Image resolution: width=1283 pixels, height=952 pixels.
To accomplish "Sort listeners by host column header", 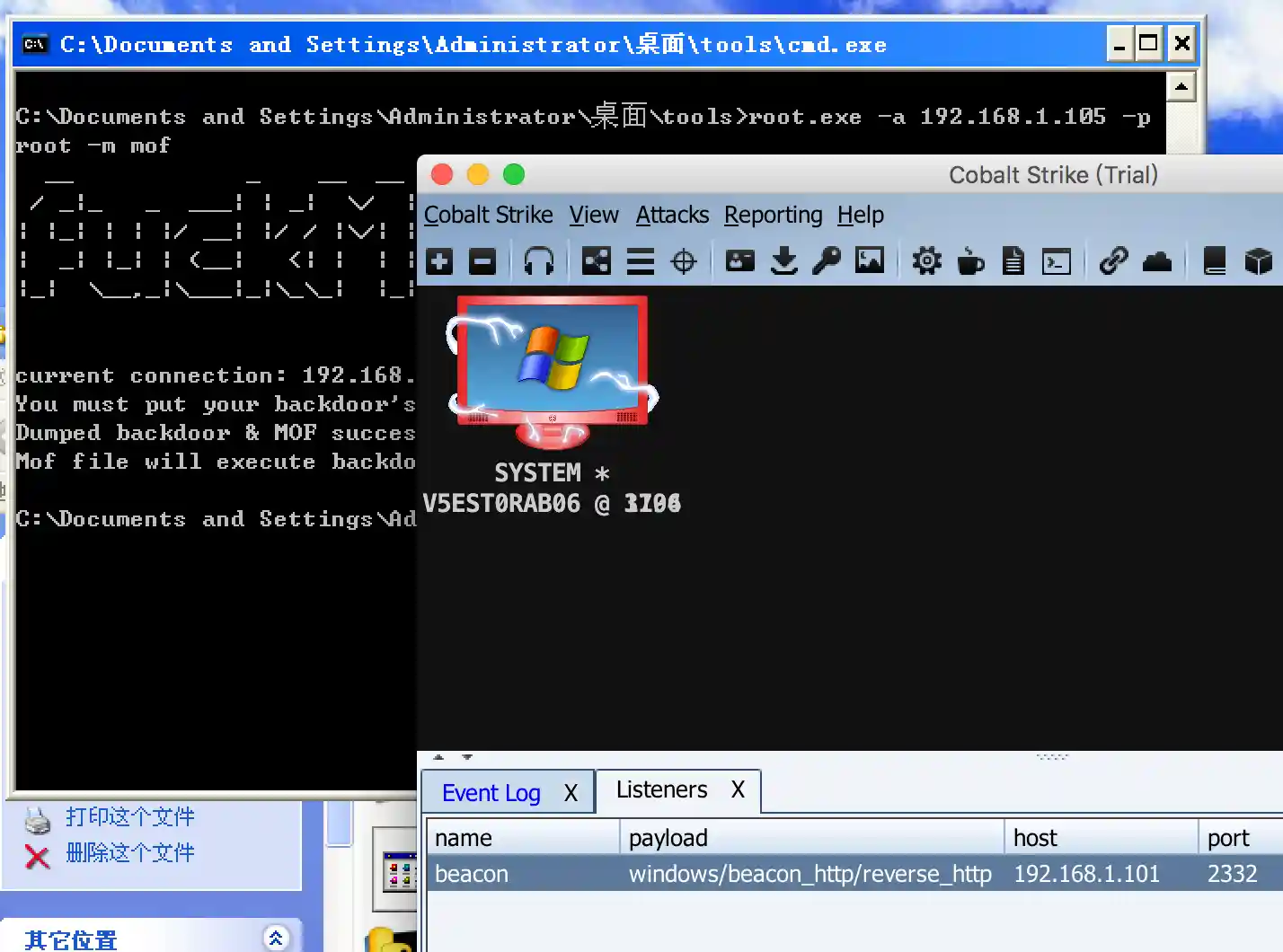I will [1102, 838].
